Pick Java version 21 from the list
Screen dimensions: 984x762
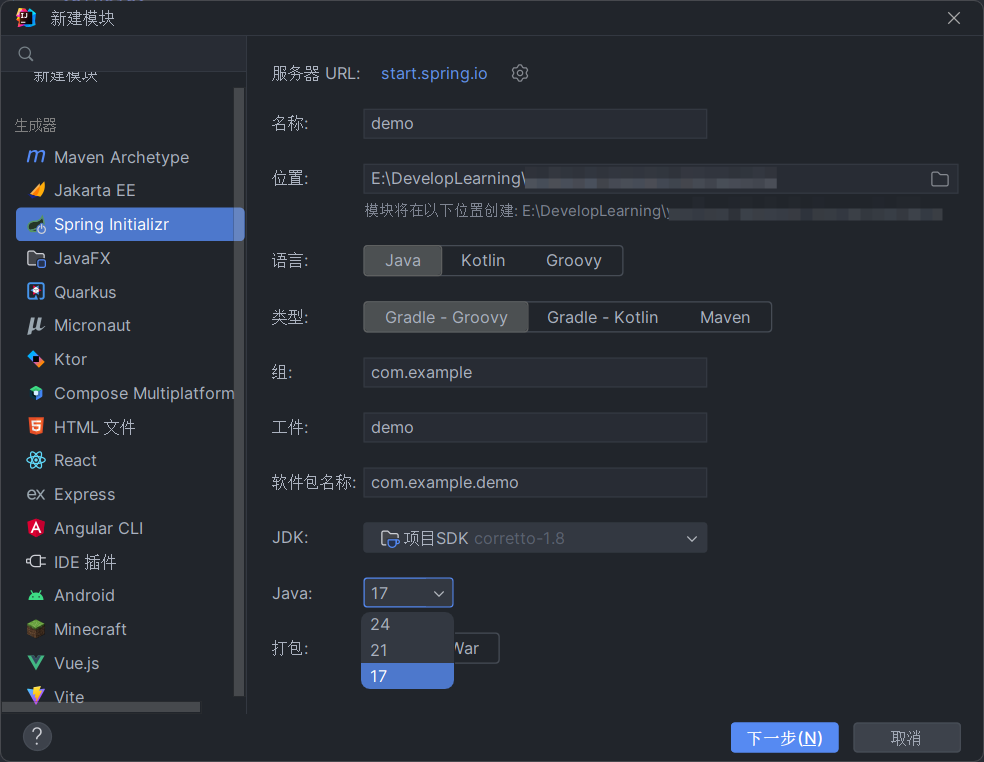click(380, 650)
